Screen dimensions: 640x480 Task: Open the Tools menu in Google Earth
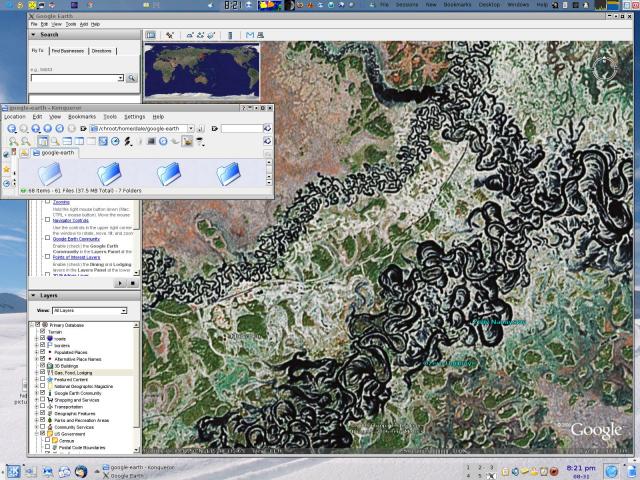pos(71,24)
